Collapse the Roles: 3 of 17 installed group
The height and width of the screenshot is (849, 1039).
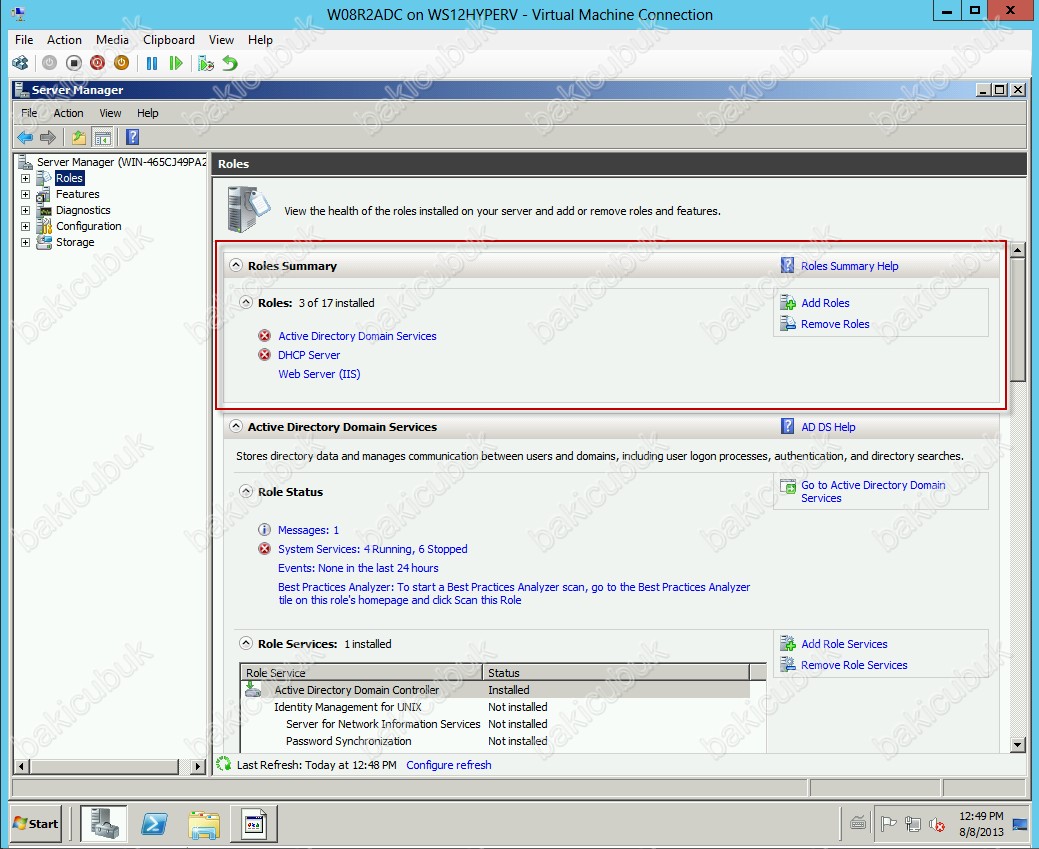[246, 302]
